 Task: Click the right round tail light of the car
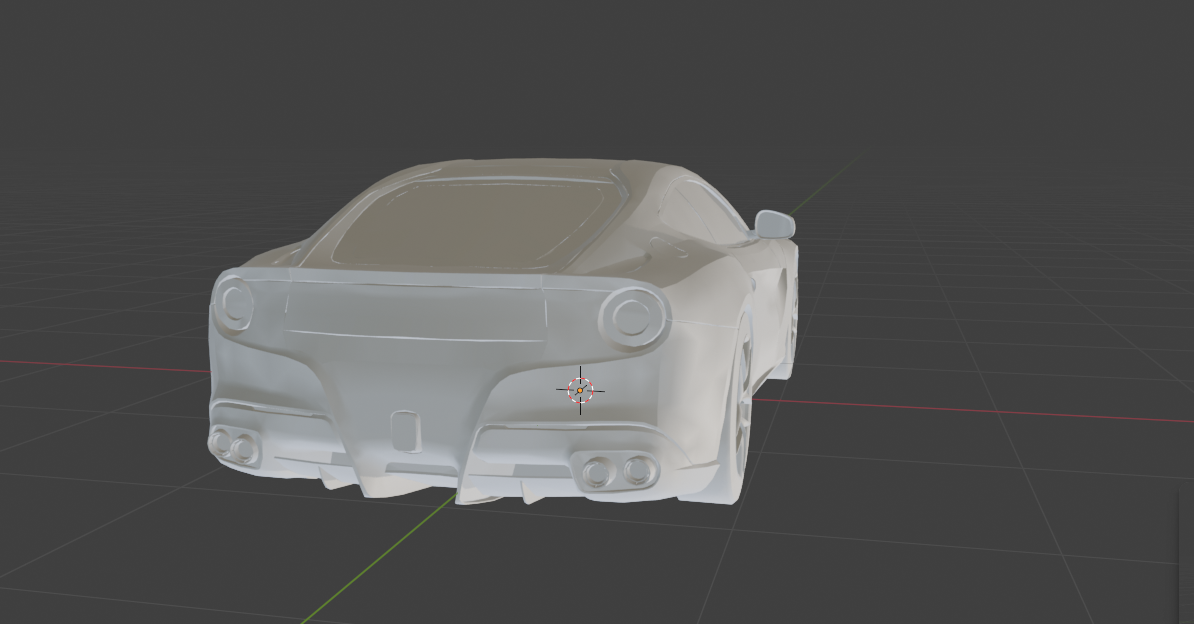633,318
